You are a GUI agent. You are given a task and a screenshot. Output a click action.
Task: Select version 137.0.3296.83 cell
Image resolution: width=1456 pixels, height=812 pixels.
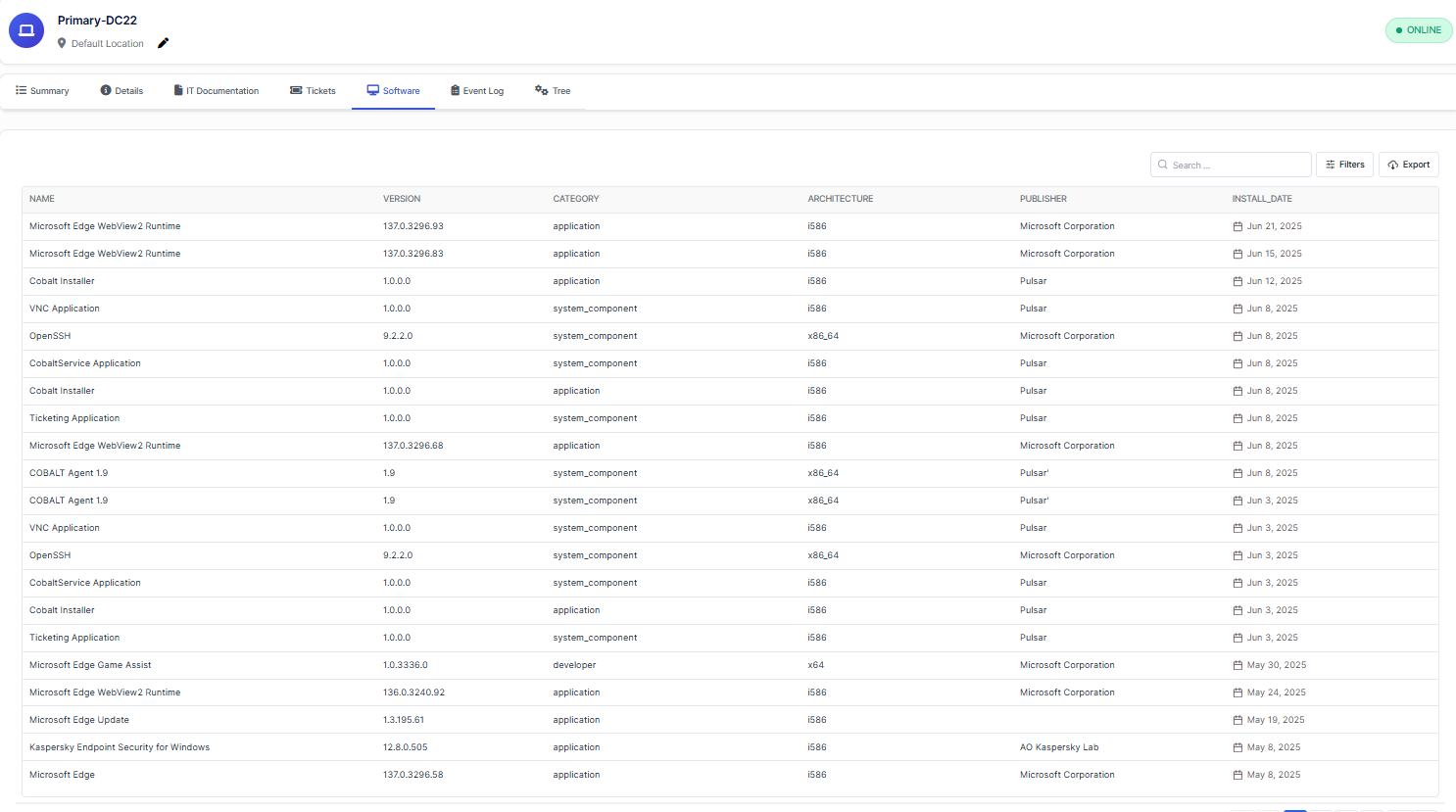[413, 254]
